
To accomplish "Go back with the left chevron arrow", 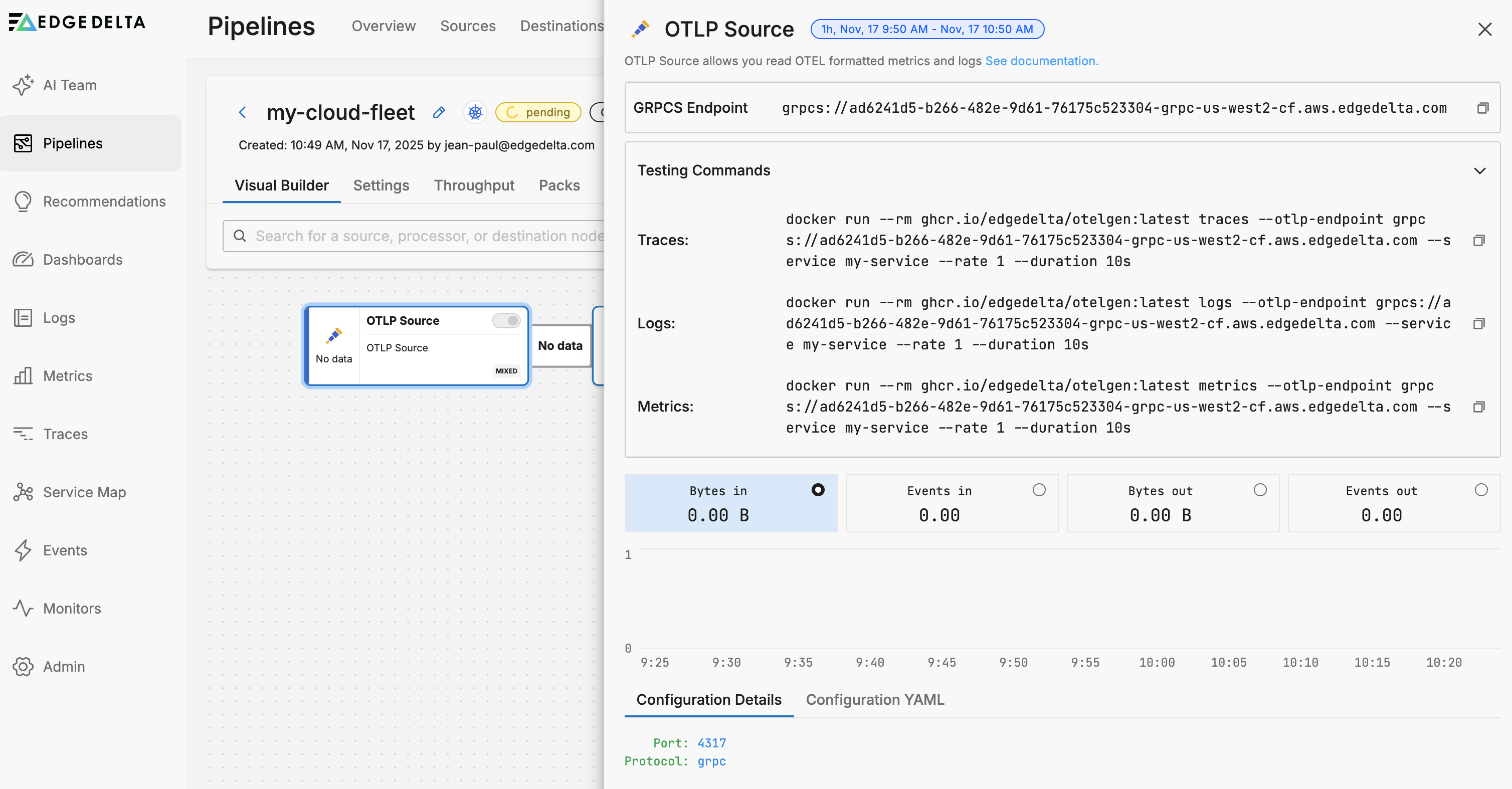I will (243, 112).
